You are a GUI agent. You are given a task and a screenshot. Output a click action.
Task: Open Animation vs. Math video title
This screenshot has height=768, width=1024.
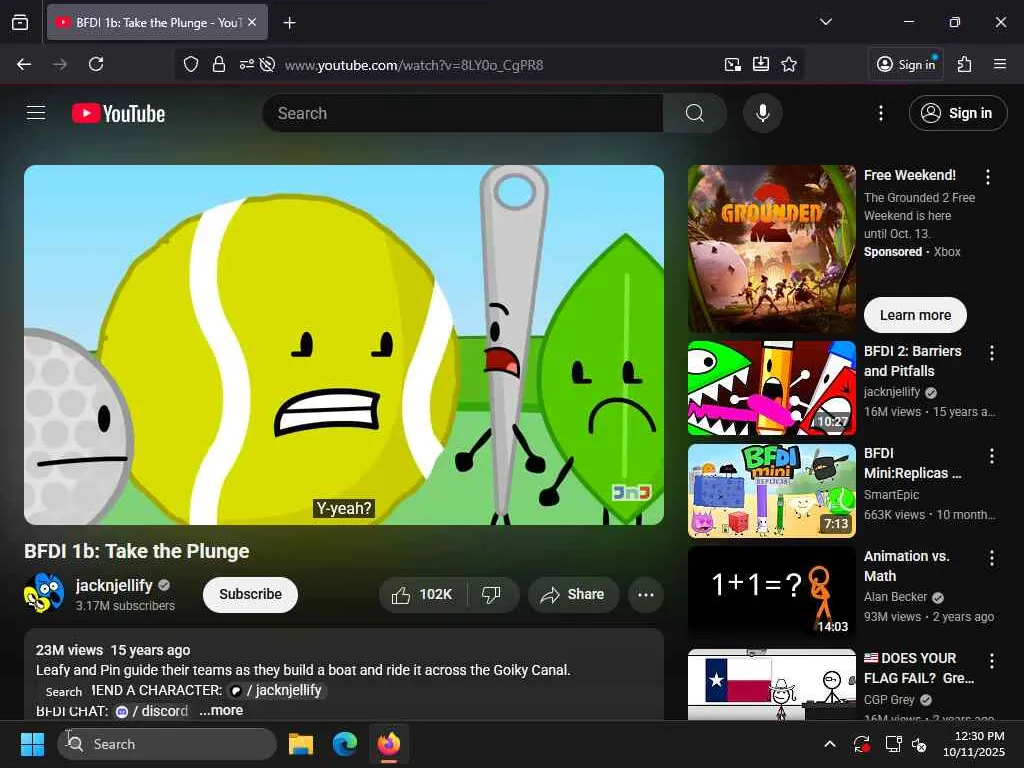(906, 566)
